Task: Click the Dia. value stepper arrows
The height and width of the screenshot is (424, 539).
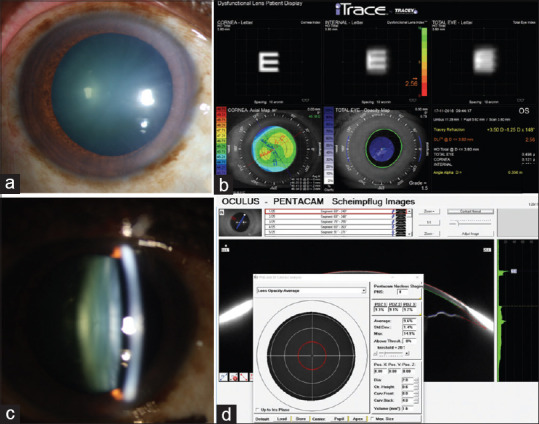Action: coord(417,380)
